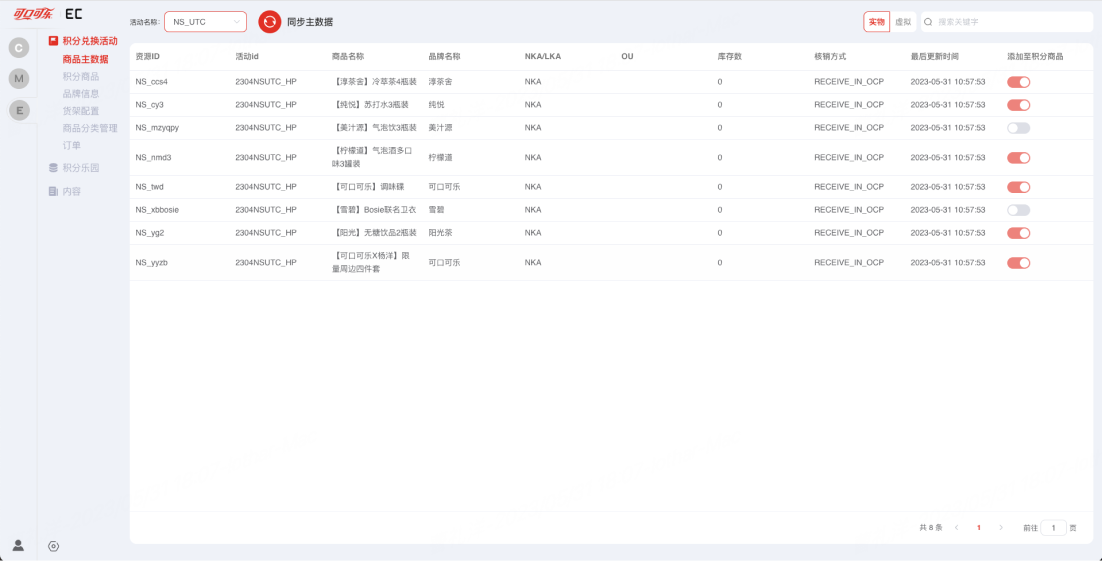Viewport: 1102px width, 561px height.
Task: Switch to the 实物 tab
Action: (x=876, y=22)
